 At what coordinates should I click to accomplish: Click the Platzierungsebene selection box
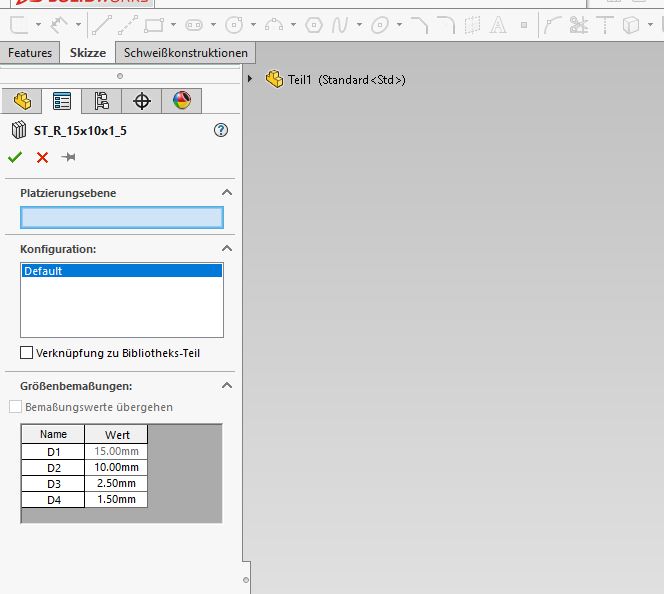click(x=122, y=217)
